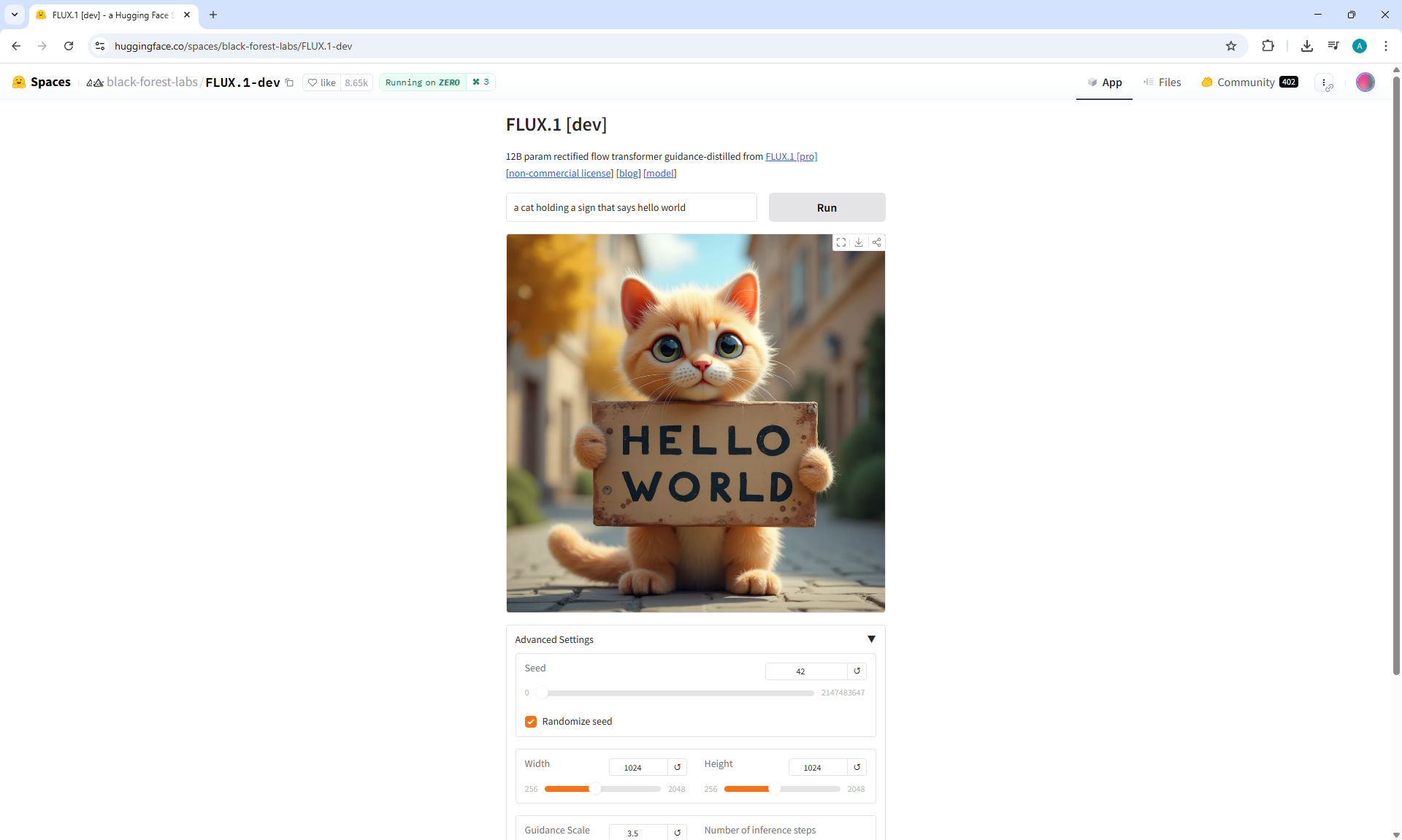Click the prompt text input field

click(x=631, y=208)
